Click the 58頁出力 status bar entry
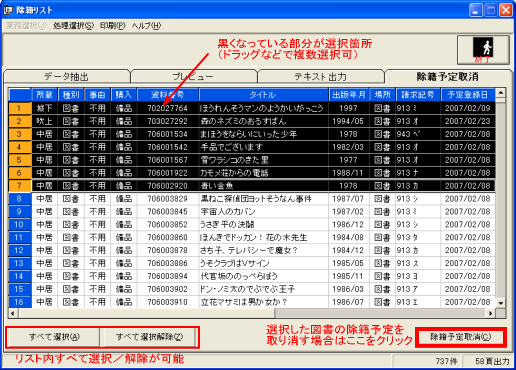Viewport: 516px width, 370px height. [492, 361]
